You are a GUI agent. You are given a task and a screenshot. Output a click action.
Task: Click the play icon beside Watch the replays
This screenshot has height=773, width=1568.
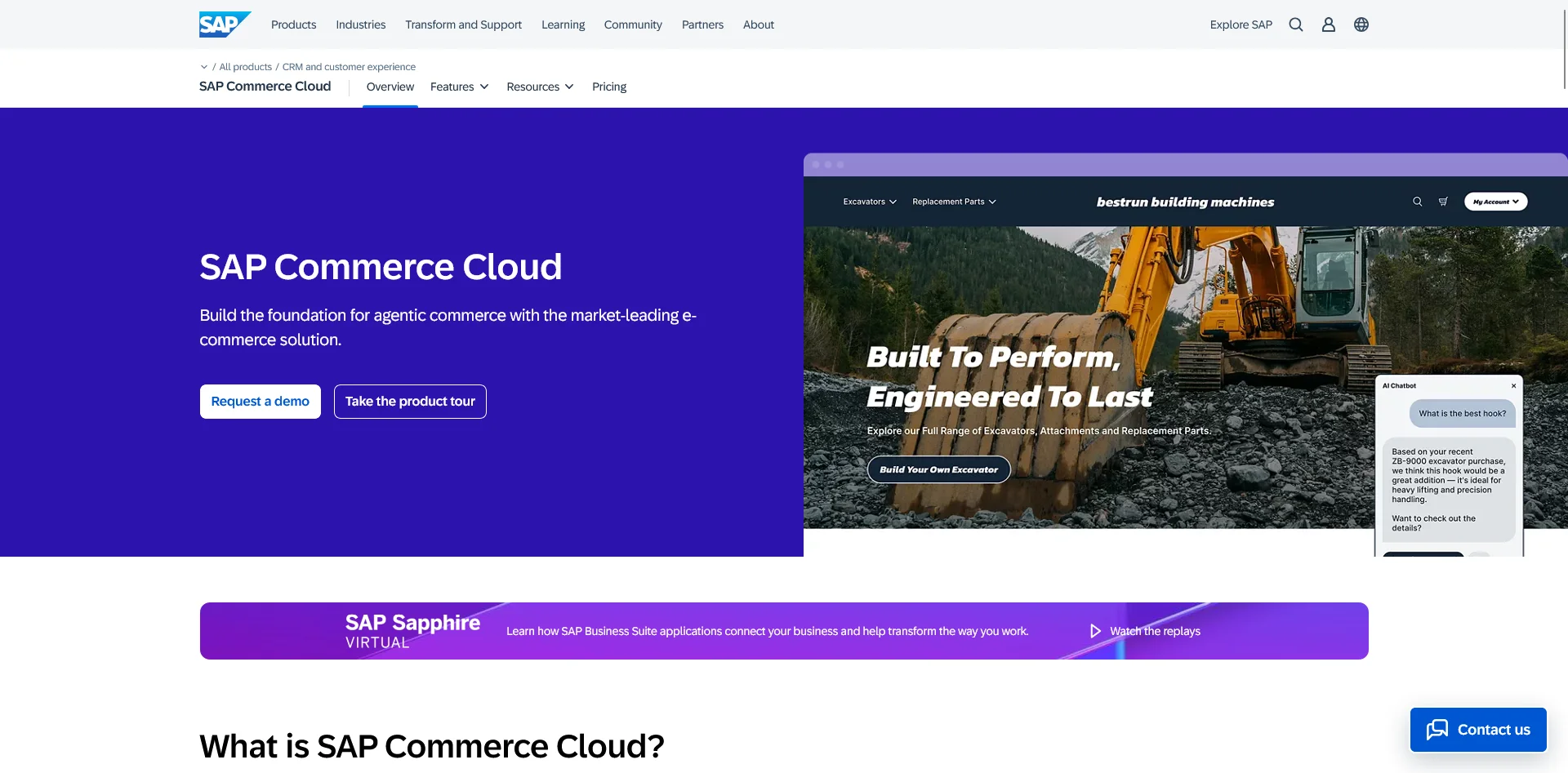tap(1095, 631)
